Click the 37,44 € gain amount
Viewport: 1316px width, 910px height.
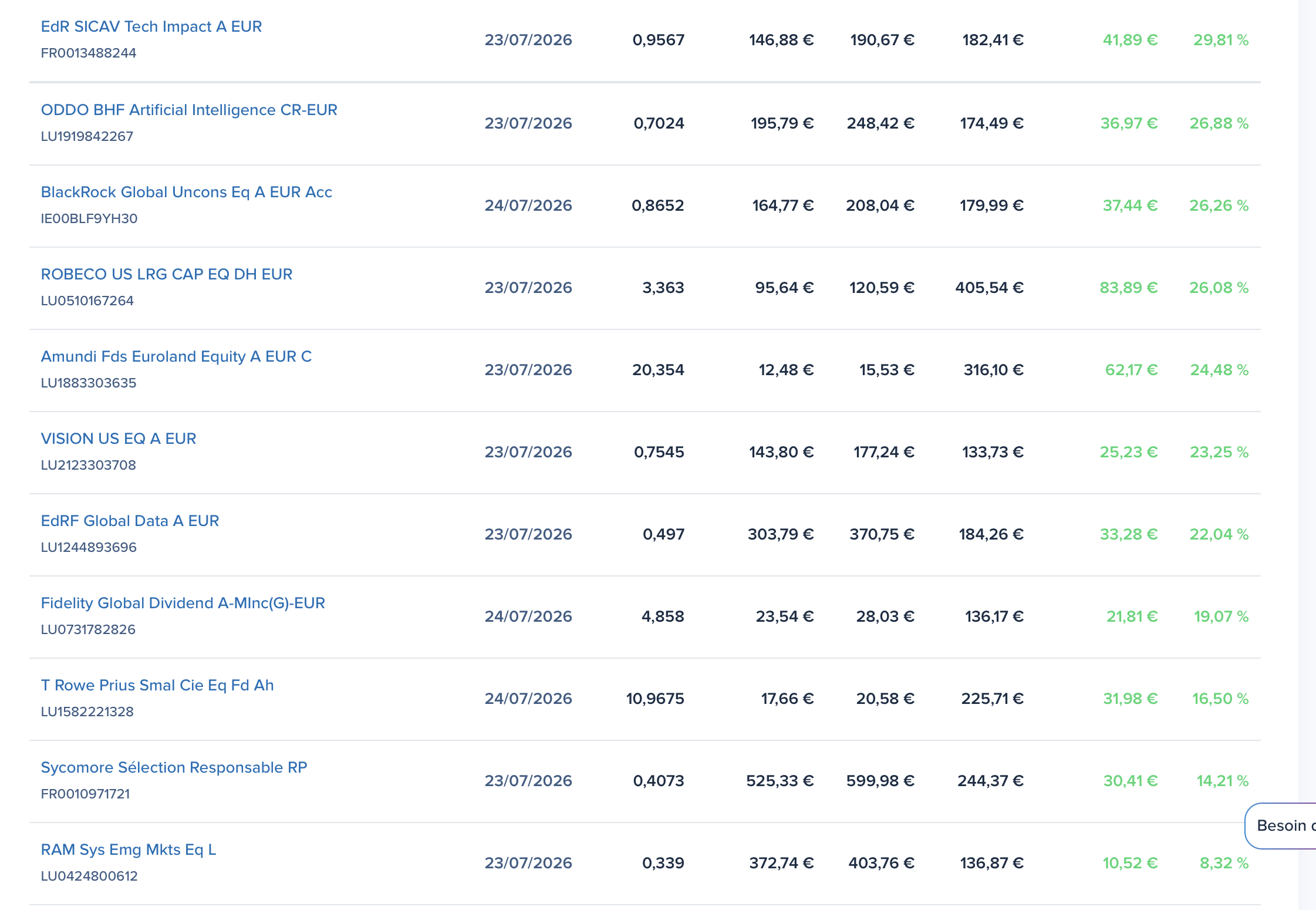coord(1131,205)
